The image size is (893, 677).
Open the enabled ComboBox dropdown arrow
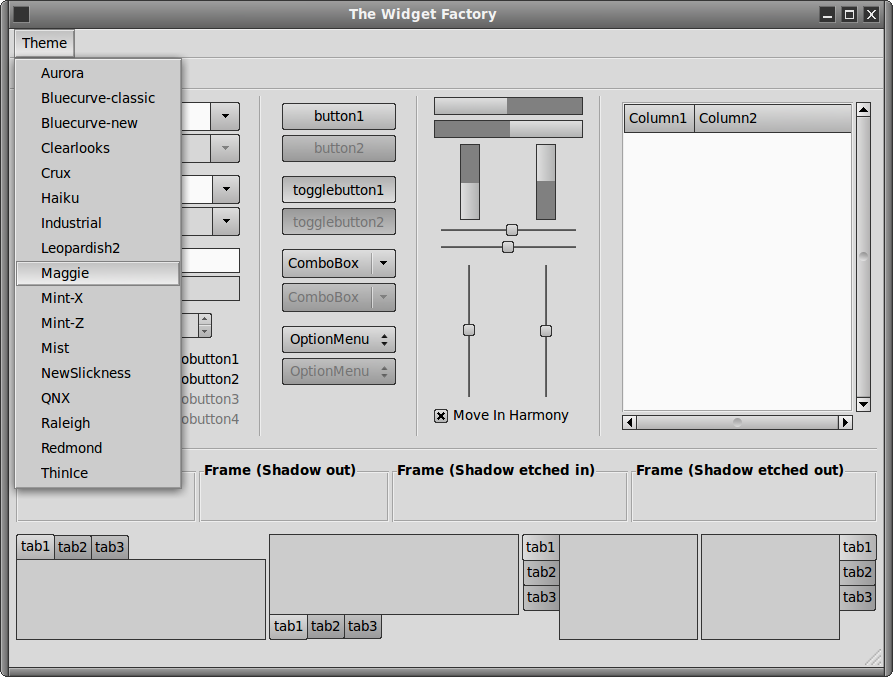(x=383, y=263)
